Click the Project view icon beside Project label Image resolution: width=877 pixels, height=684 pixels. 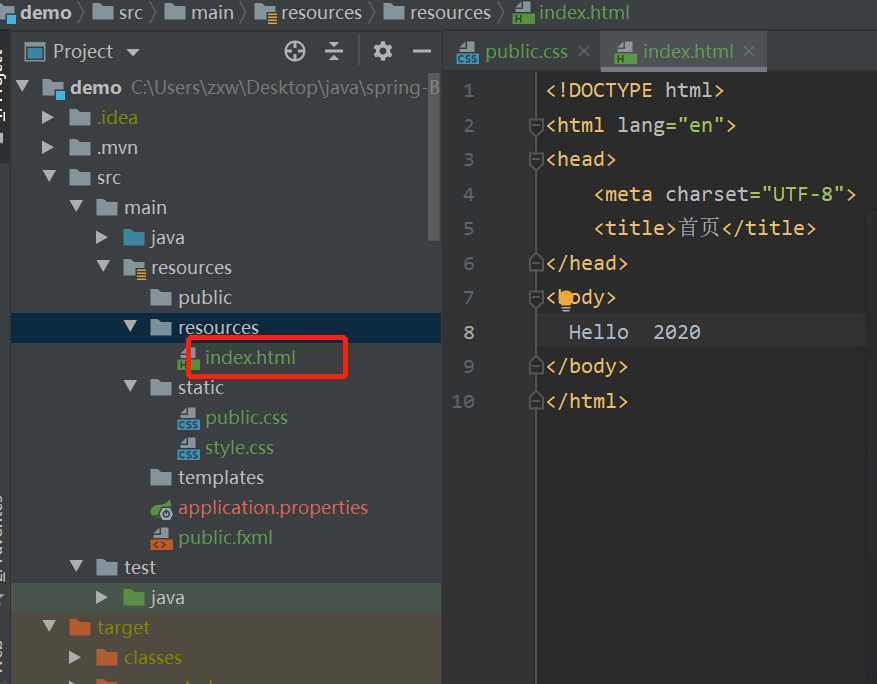[35, 52]
